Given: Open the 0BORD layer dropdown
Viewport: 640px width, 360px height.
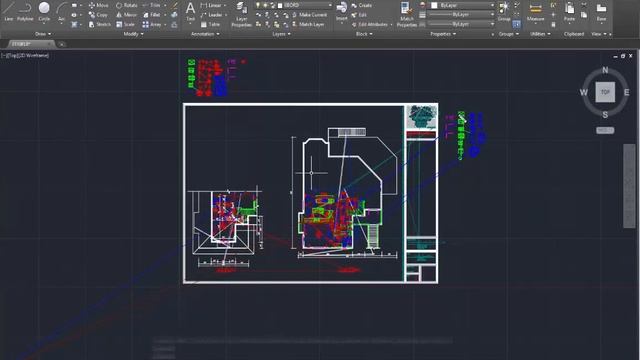Looking at the screenshot, I should [x=330, y=5].
